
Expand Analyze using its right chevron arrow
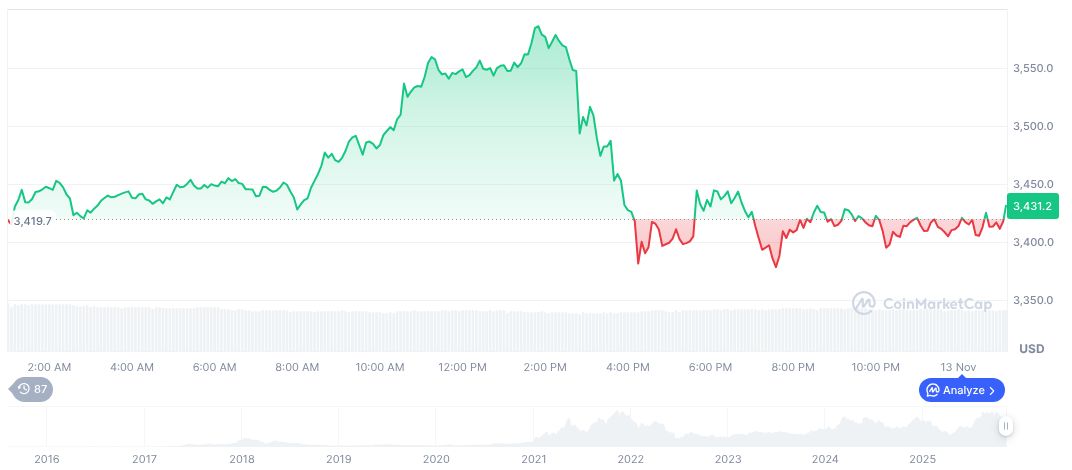(992, 390)
